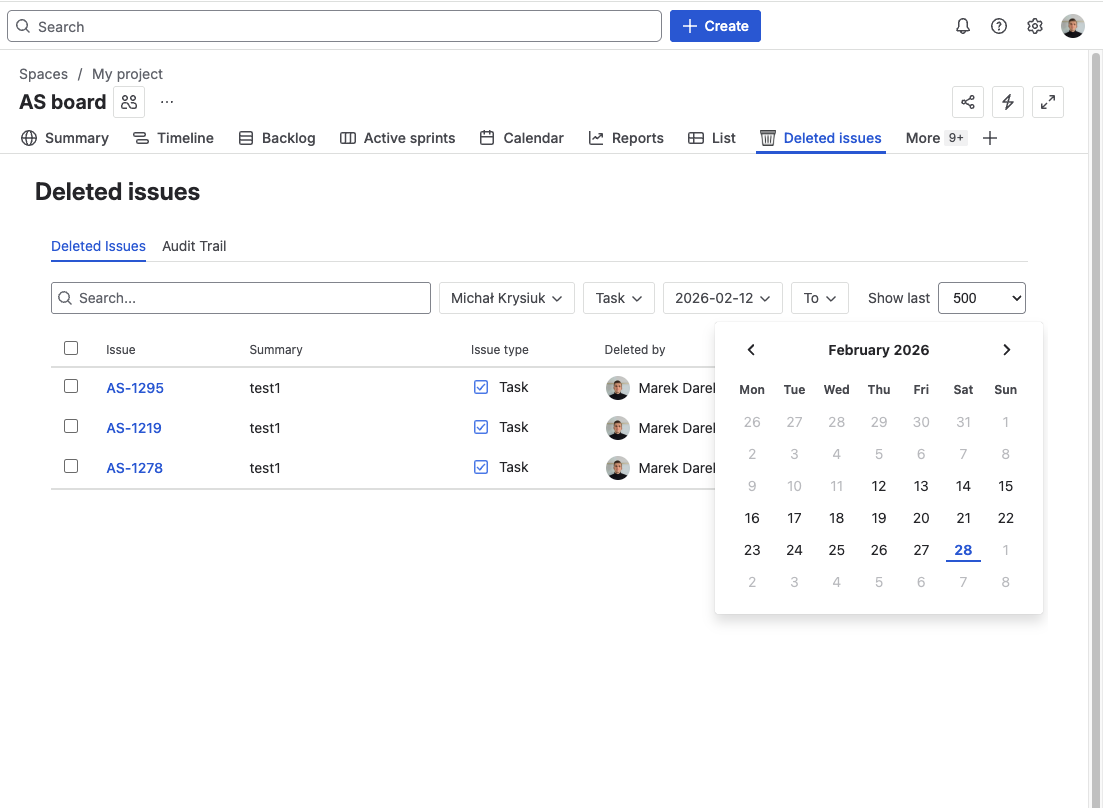This screenshot has height=808, width=1103.
Task: Share the AS board
Action: [967, 101]
